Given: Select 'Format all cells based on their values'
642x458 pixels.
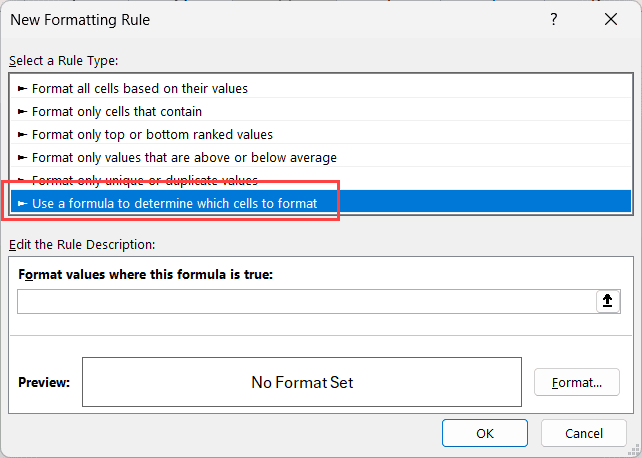Looking at the screenshot, I should 140,88.
